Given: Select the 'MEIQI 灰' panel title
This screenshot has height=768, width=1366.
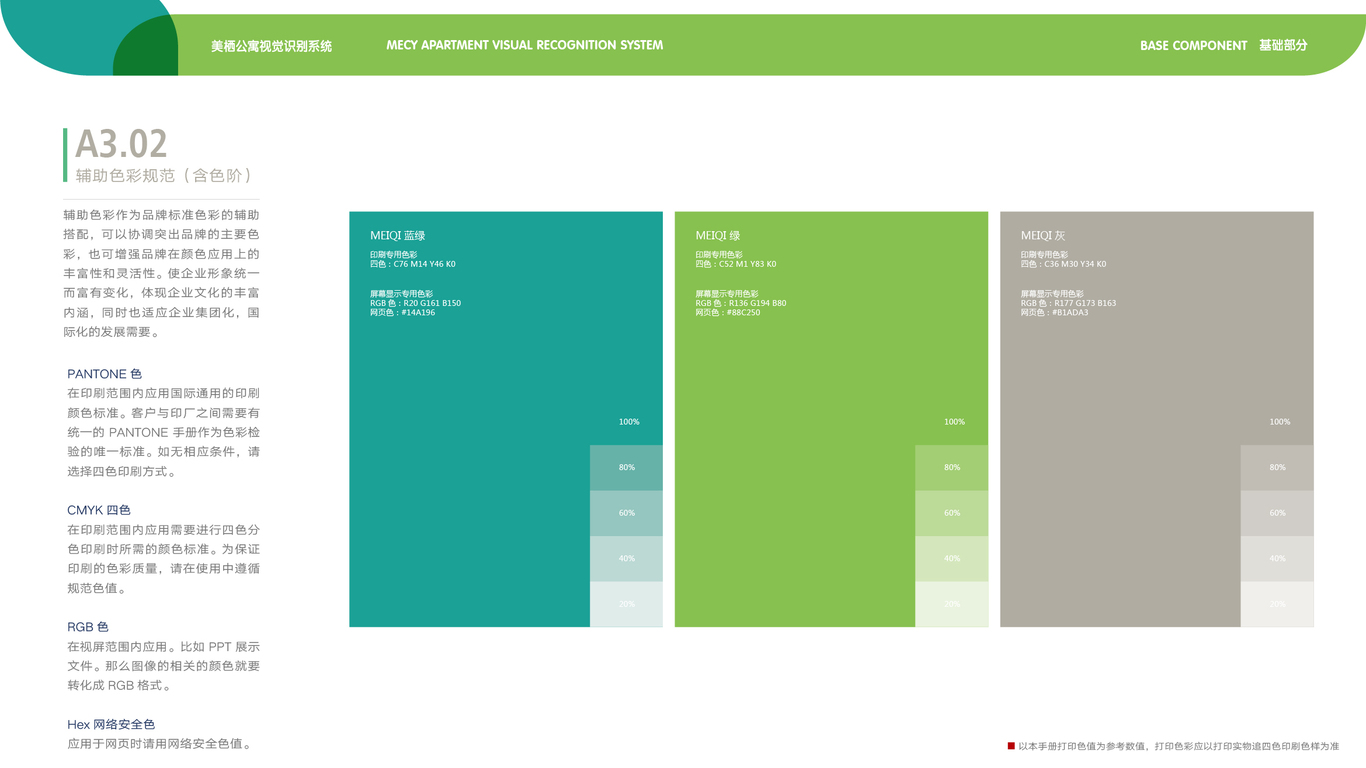Looking at the screenshot, I should tap(1043, 236).
